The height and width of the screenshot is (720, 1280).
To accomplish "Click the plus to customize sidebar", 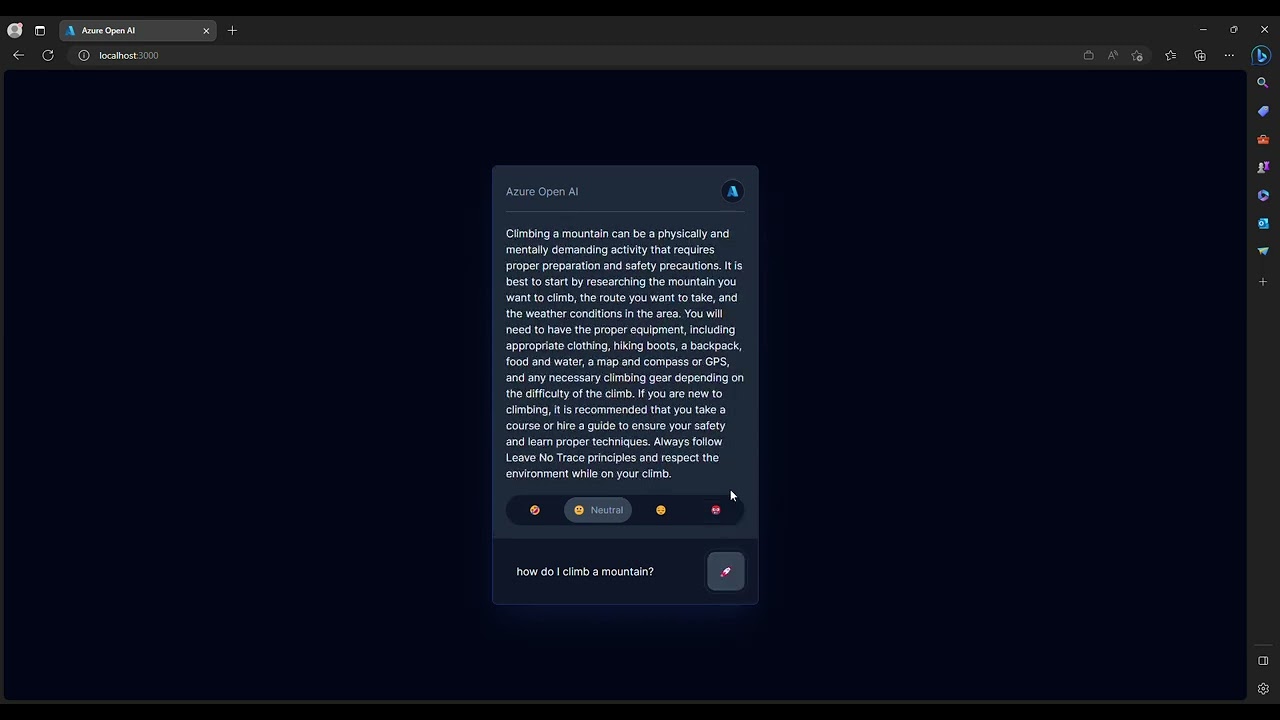I will tap(1263, 282).
